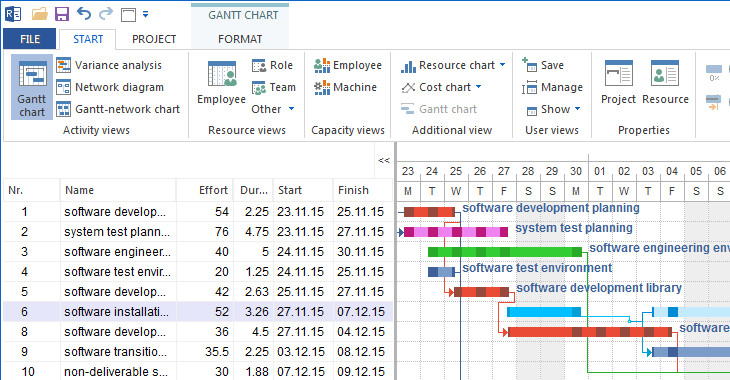Click finish date 30.11.15 in row 3
Viewport: 730px width, 380px height.
pos(360,252)
